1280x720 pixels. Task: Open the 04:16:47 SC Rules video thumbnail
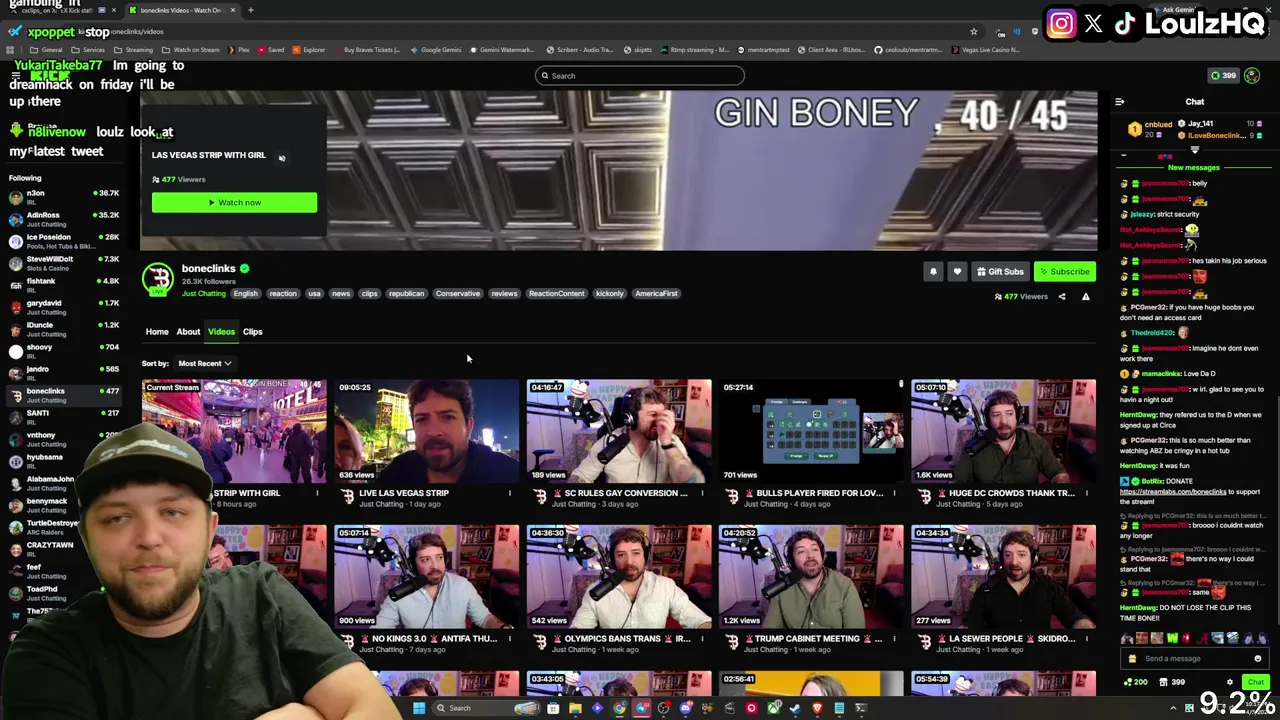coord(619,431)
